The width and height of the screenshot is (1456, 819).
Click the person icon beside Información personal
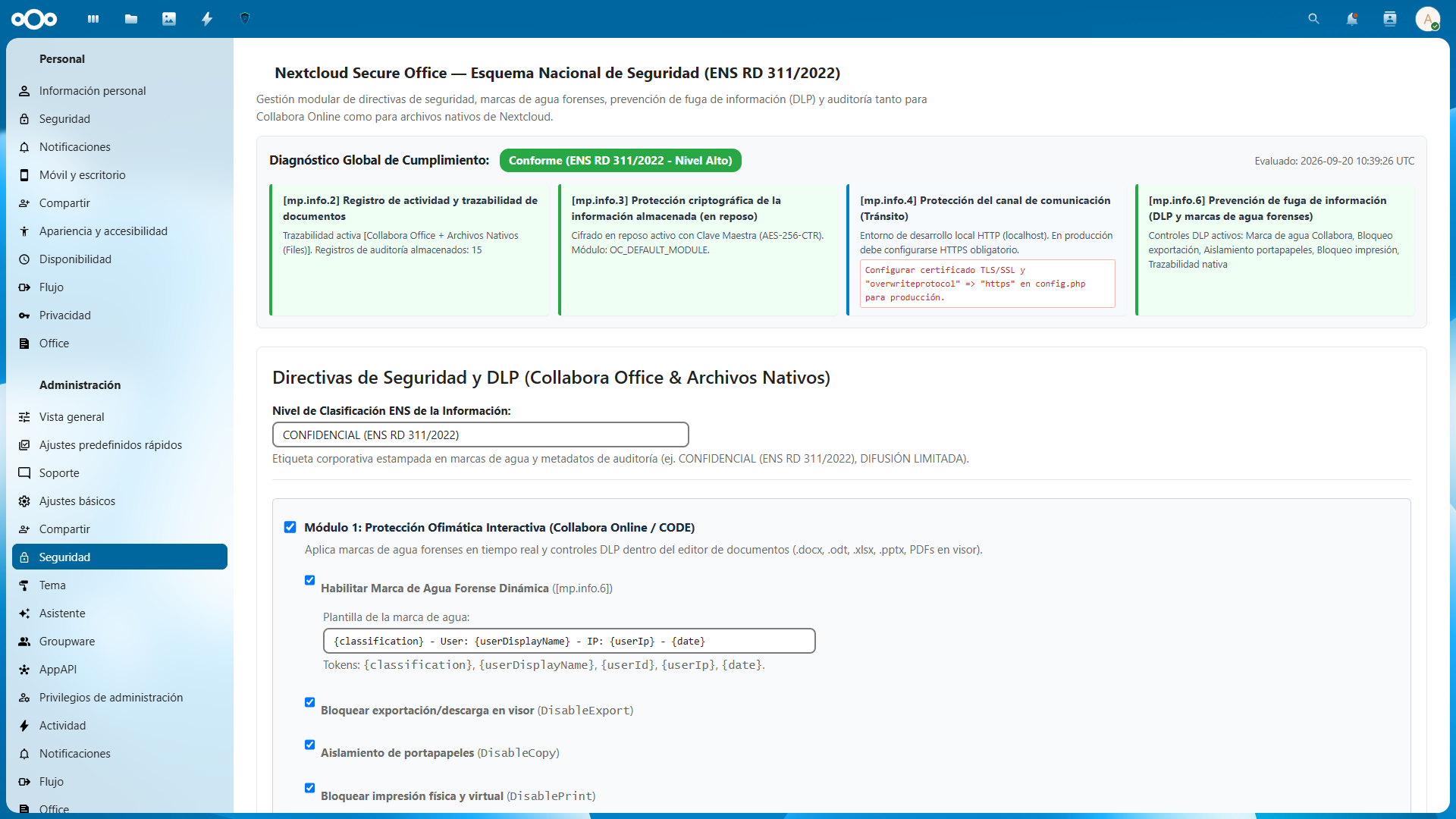click(24, 91)
